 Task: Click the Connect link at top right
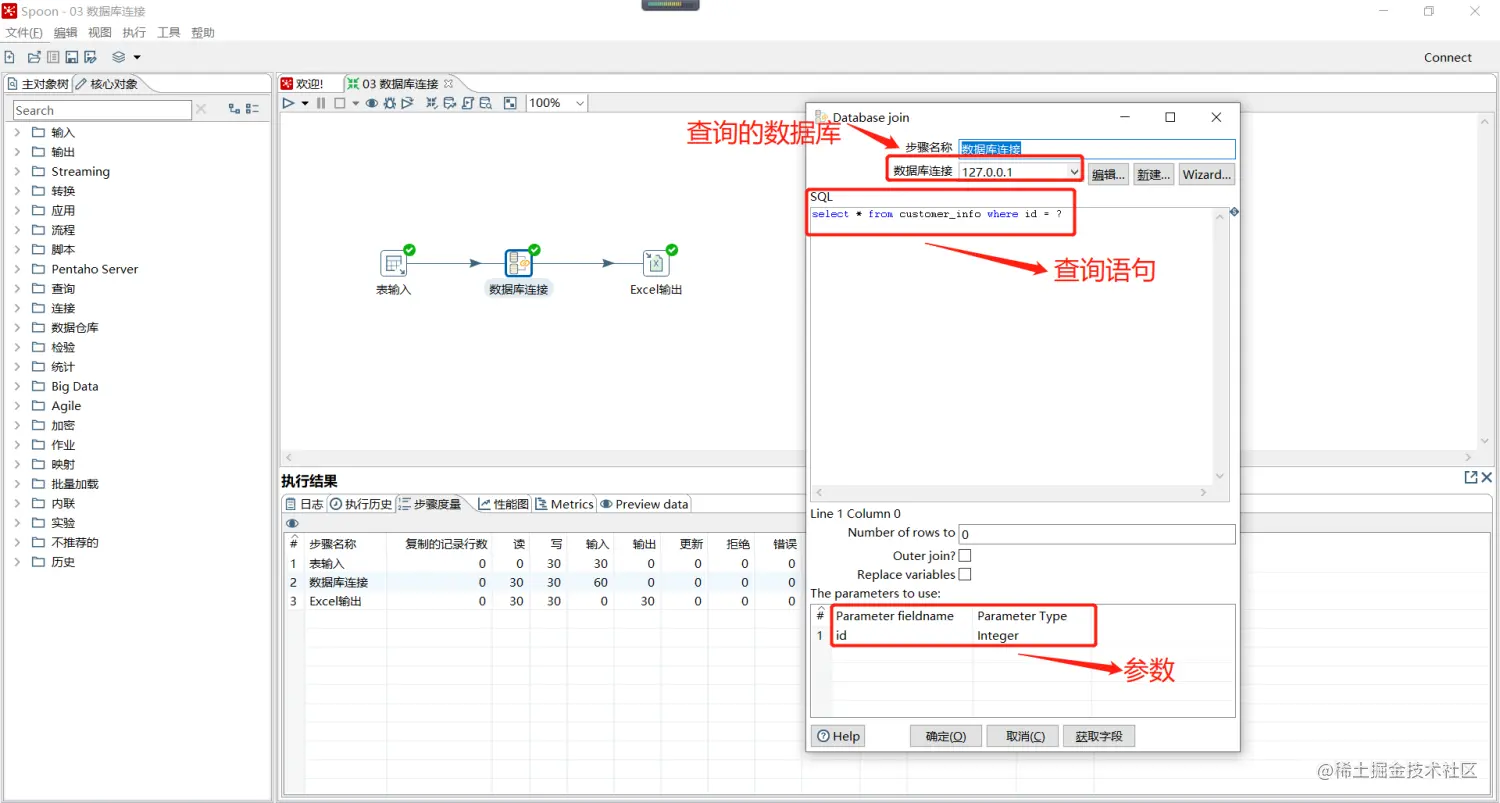coord(1448,57)
